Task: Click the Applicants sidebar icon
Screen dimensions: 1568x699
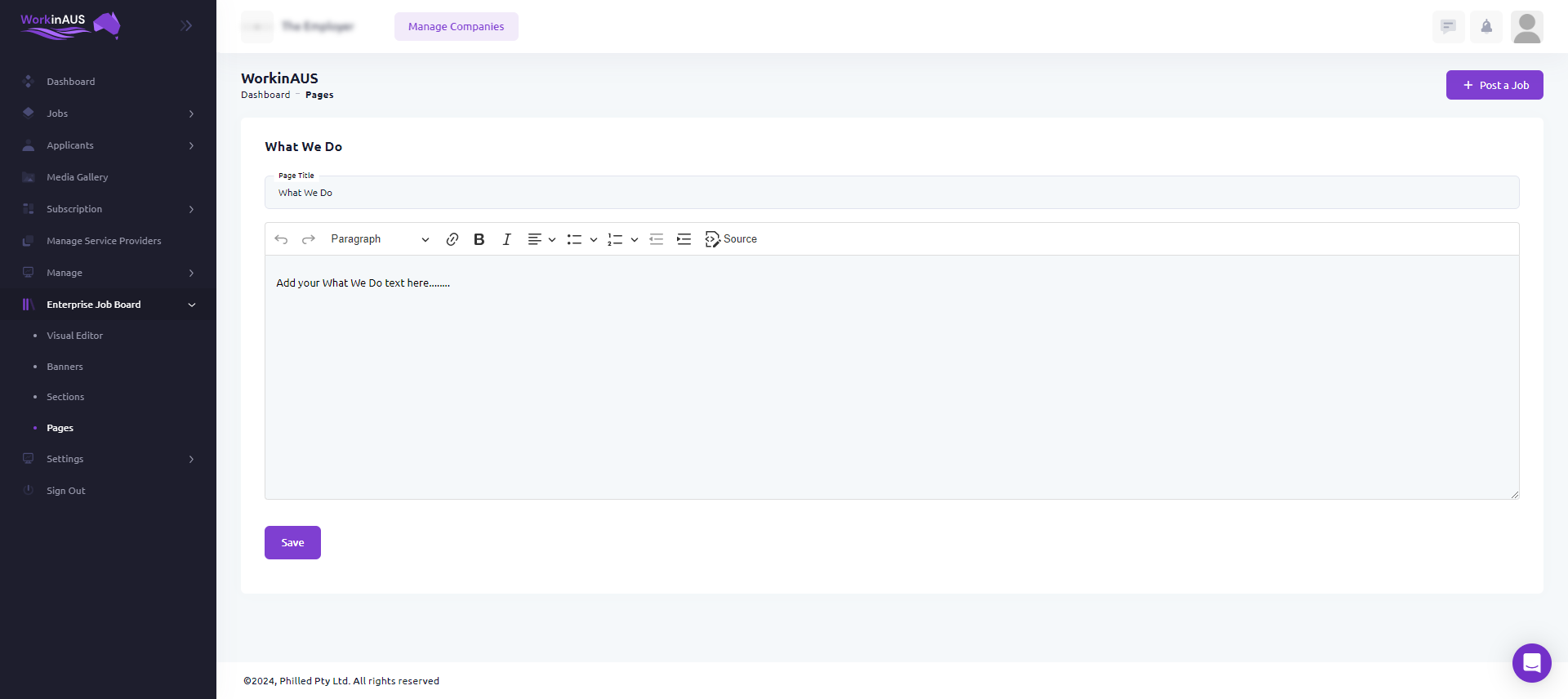Action: point(29,145)
